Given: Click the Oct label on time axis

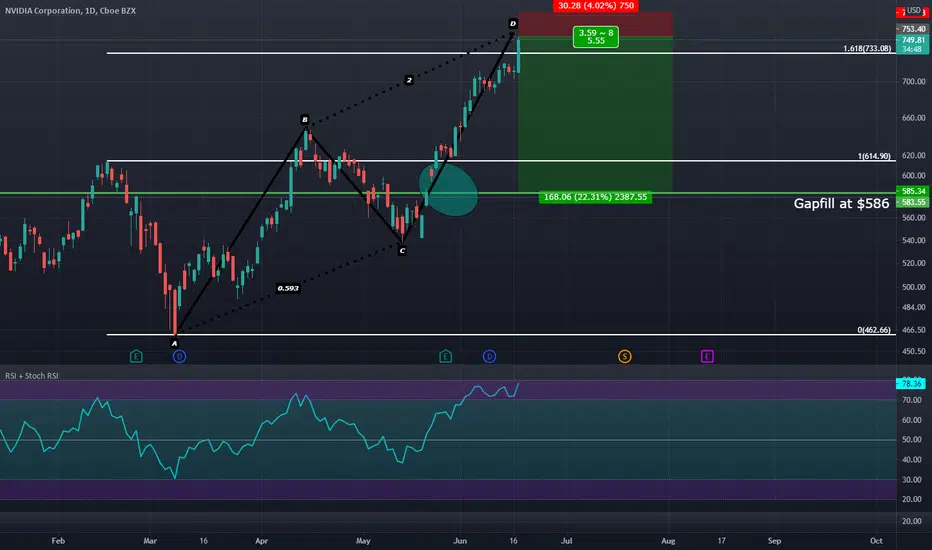Looking at the screenshot, I should tap(876, 540).
